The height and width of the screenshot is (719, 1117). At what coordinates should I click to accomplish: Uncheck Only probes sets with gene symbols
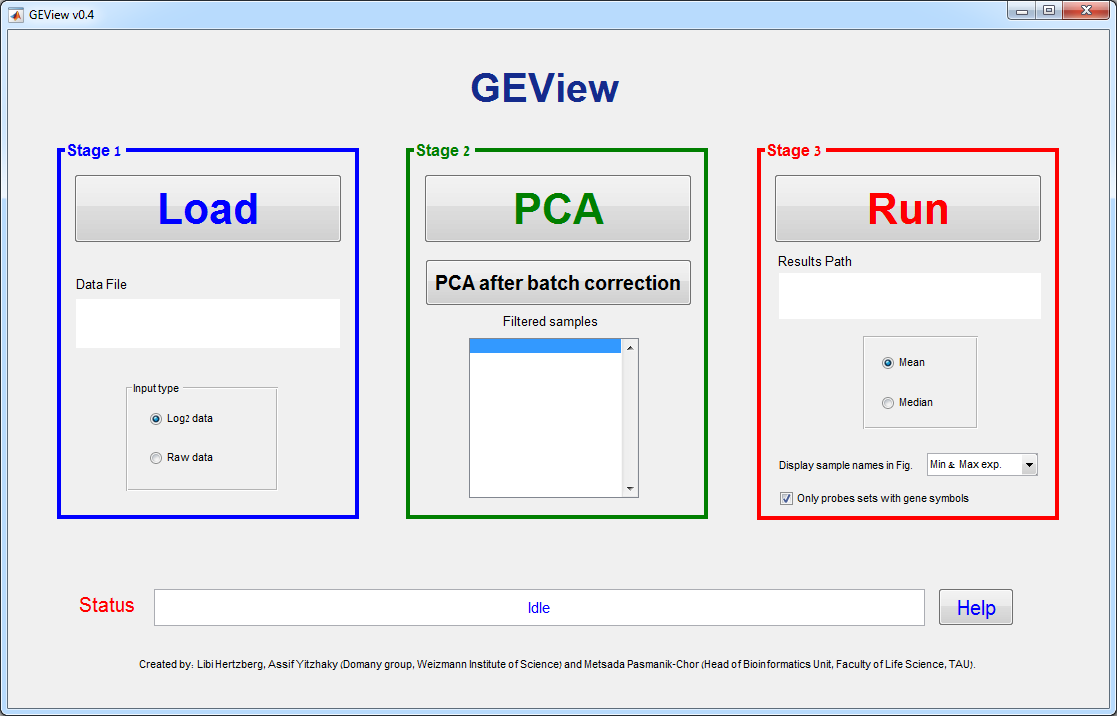pyautogui.click(x=786, y=498)
